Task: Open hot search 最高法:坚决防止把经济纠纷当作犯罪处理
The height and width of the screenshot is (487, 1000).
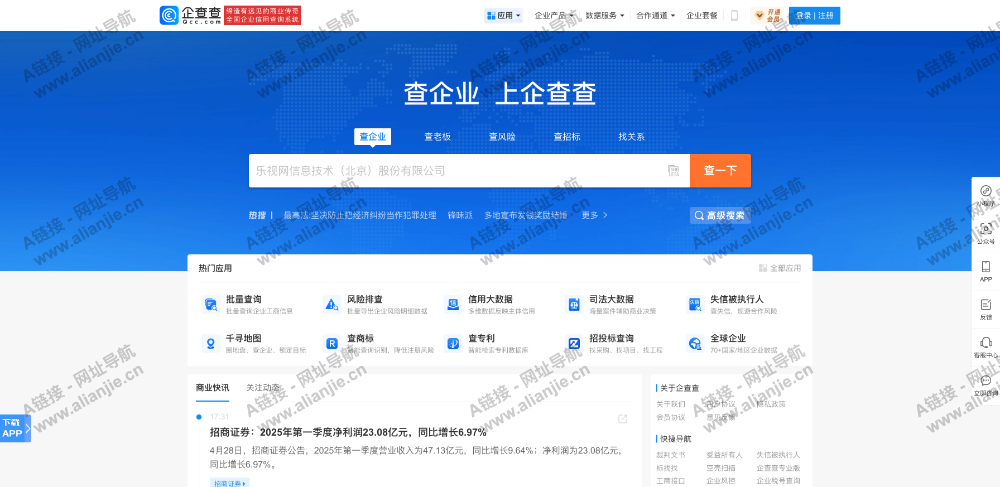Action: [360, 215]
